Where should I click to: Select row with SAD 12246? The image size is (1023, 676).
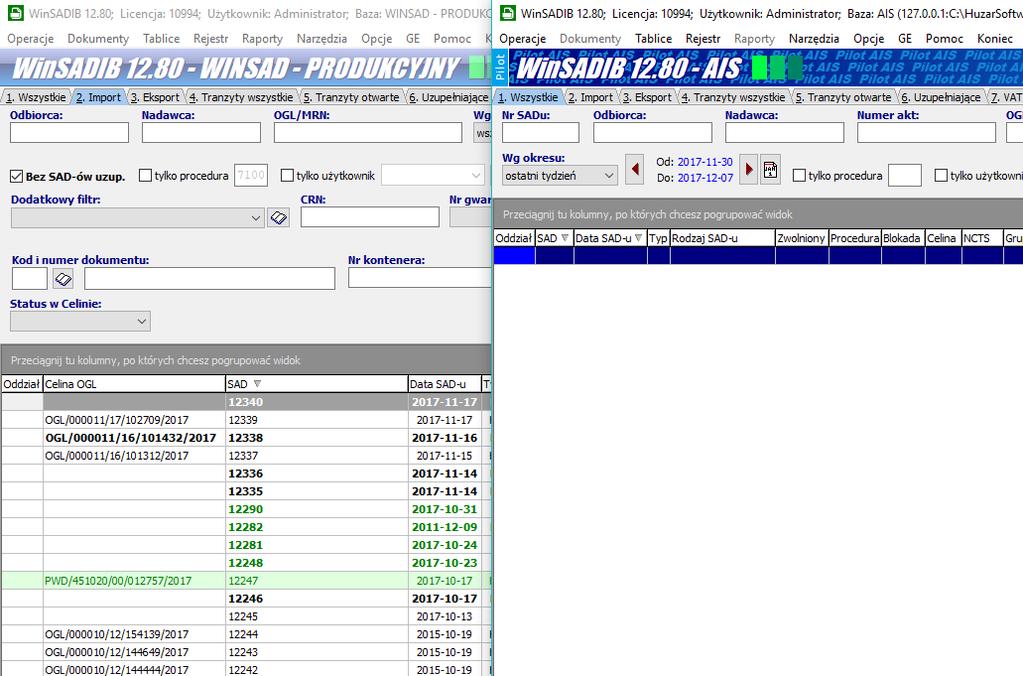coord(245,598)
